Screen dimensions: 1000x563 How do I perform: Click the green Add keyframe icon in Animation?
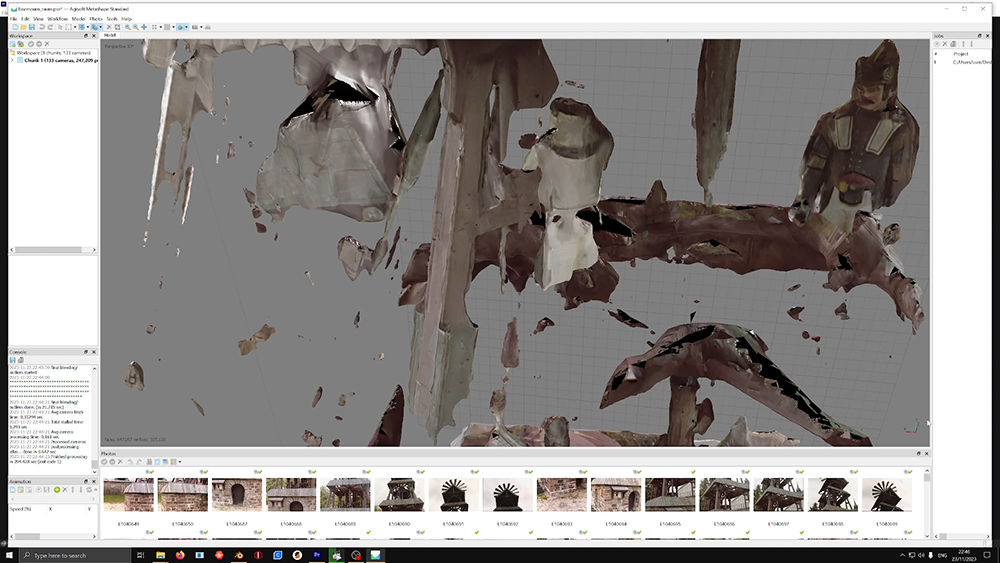57,489
